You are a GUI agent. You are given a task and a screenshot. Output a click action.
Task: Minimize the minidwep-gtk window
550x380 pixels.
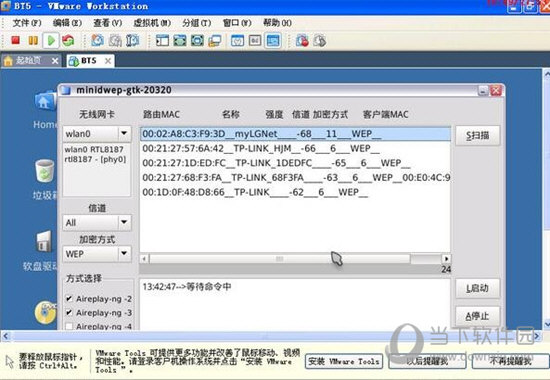(x=483, y=91)
